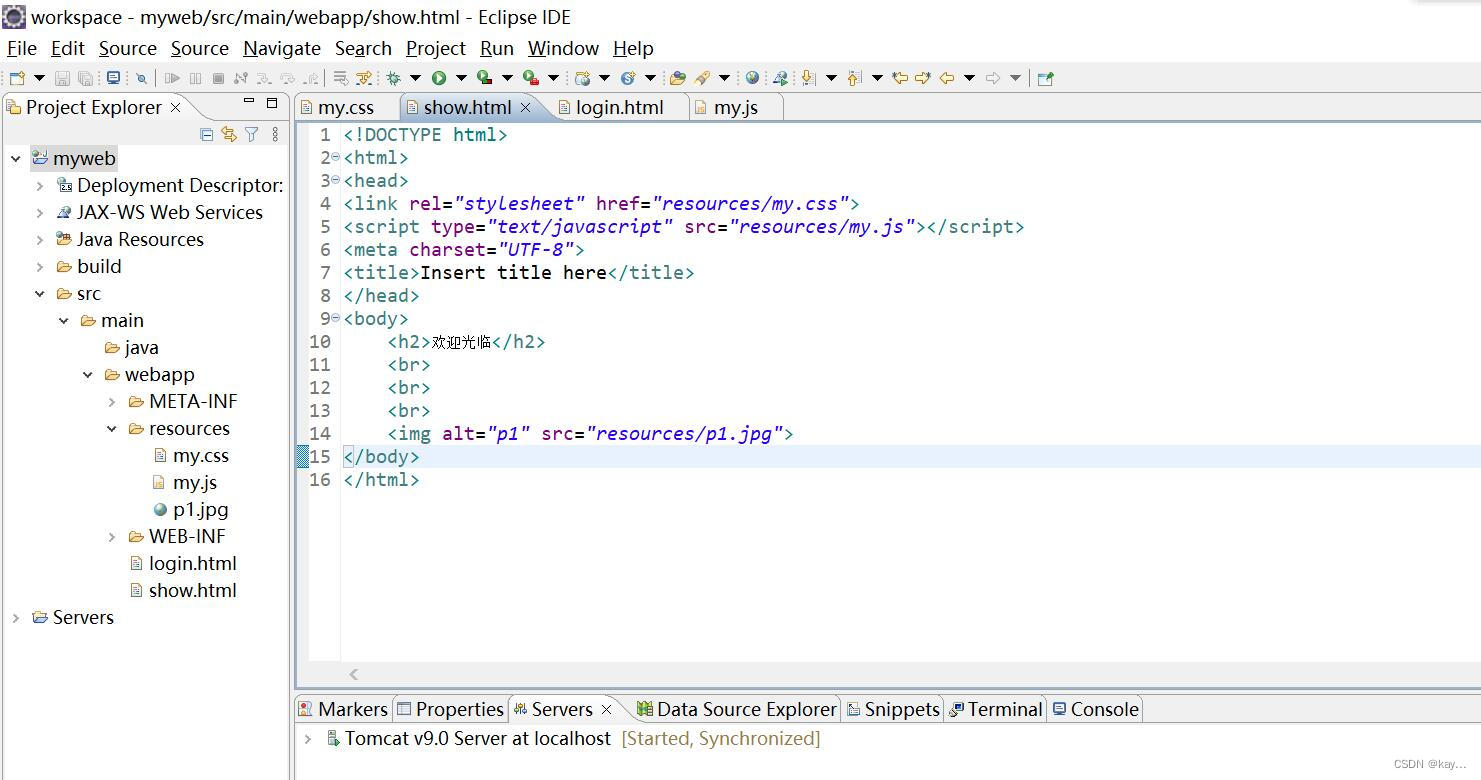Expand the WEB-INF folder node
1481x780 pixels.
112,536
